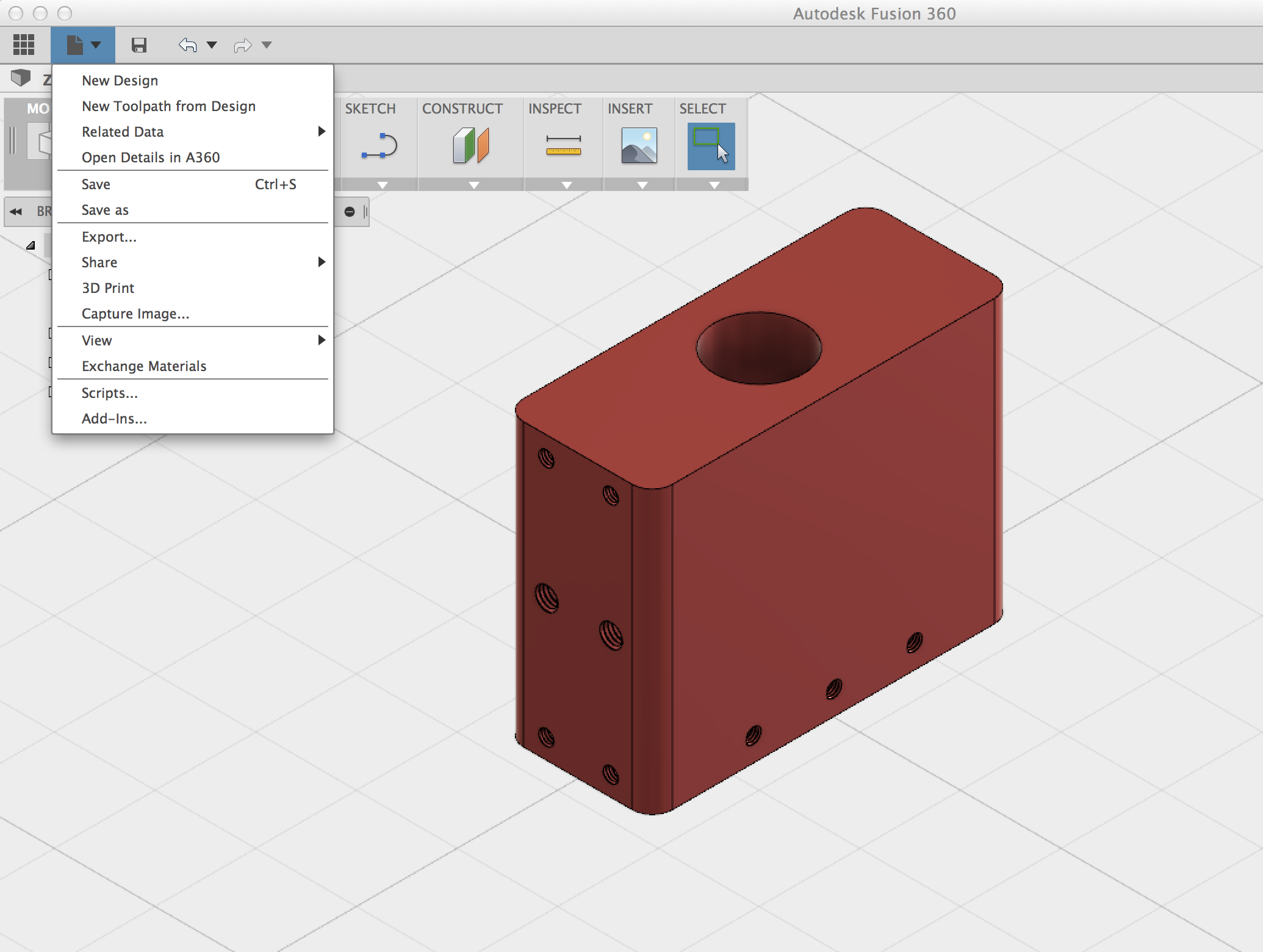Open the 3D Print command
The width and height of the screenshot is (1263, 952).
coord(107,287)
